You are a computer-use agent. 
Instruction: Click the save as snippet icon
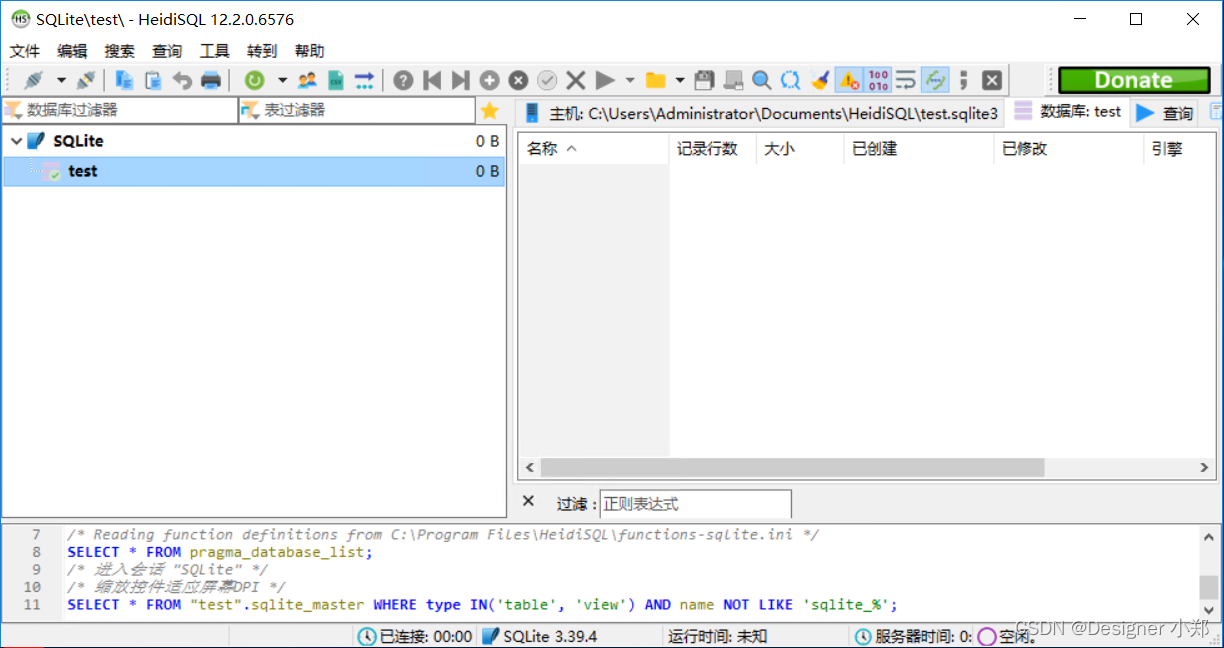[734, 80]
